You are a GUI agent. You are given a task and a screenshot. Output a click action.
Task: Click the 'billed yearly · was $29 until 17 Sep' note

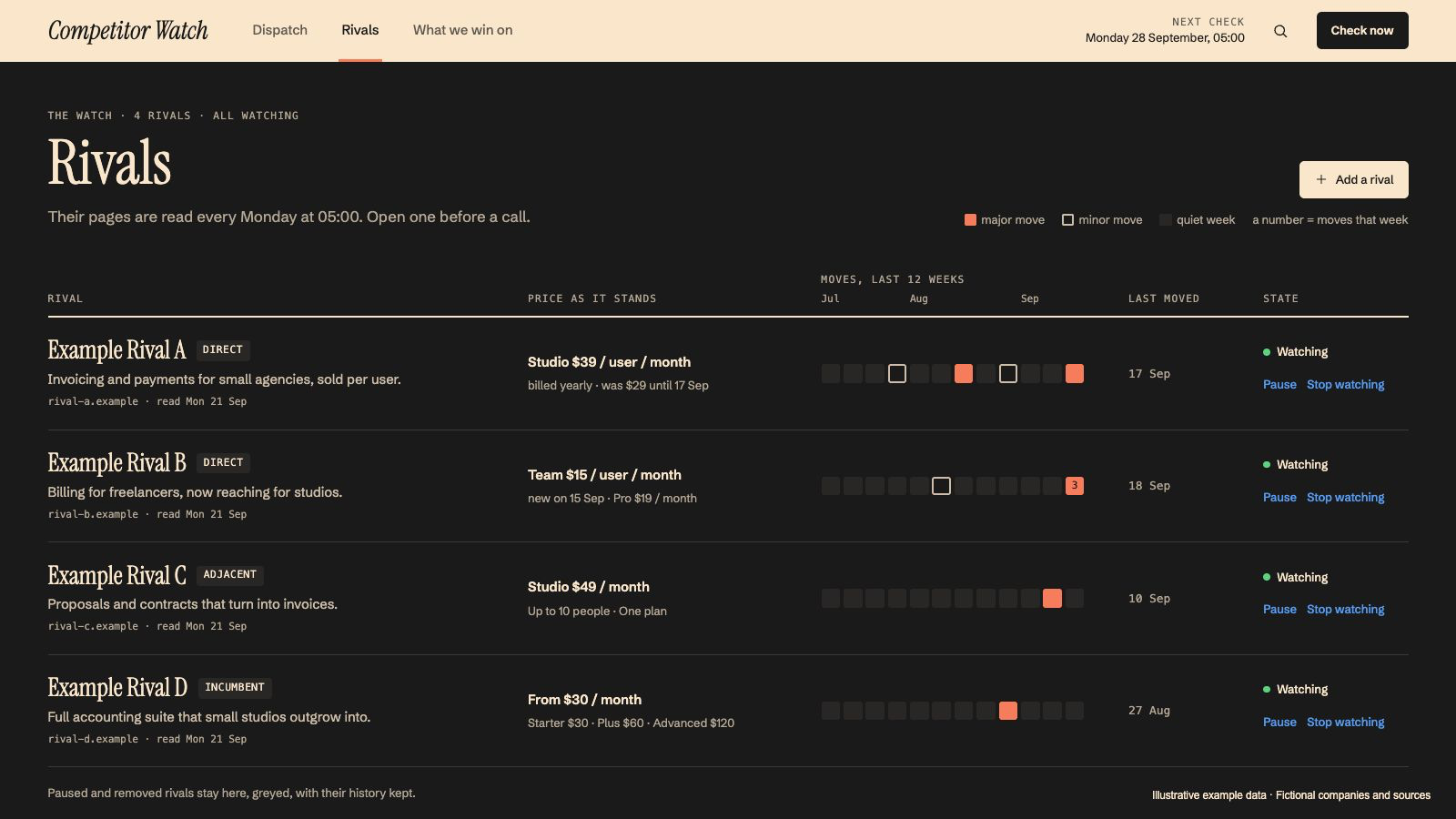tap(618, 386)
